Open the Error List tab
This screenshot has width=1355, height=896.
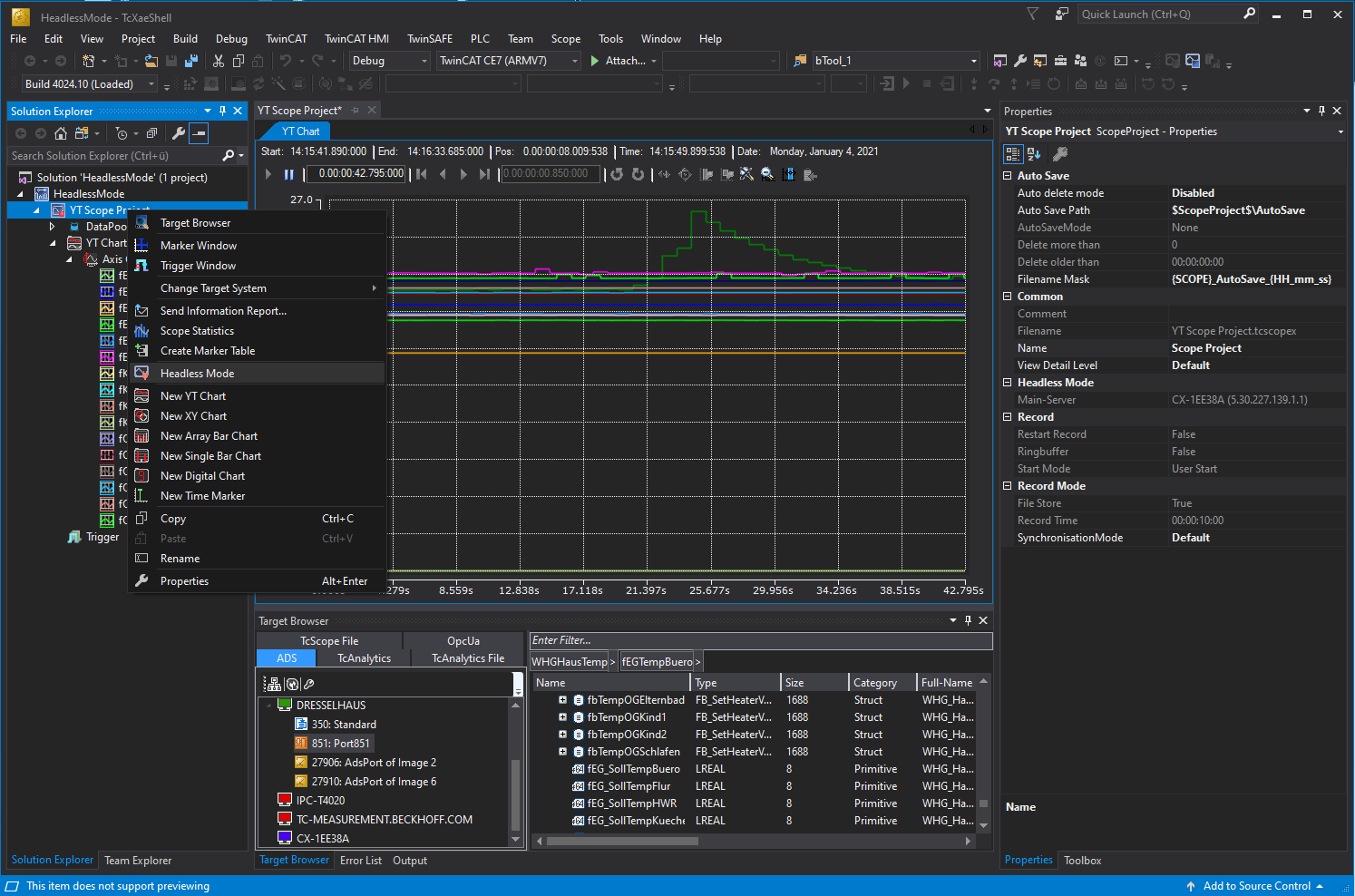(x=361, y=861)
